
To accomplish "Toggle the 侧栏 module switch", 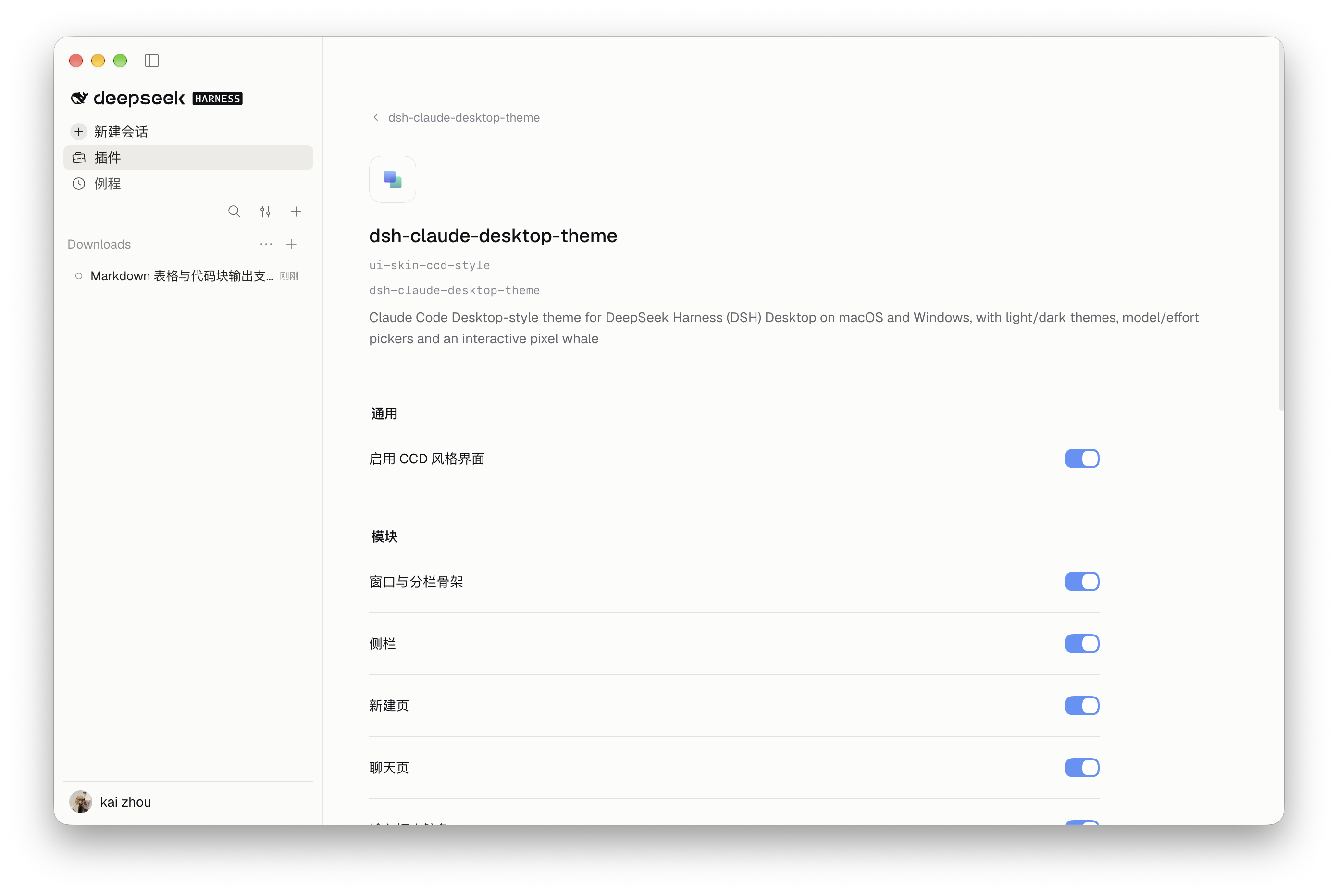I will pos(1082,644).
